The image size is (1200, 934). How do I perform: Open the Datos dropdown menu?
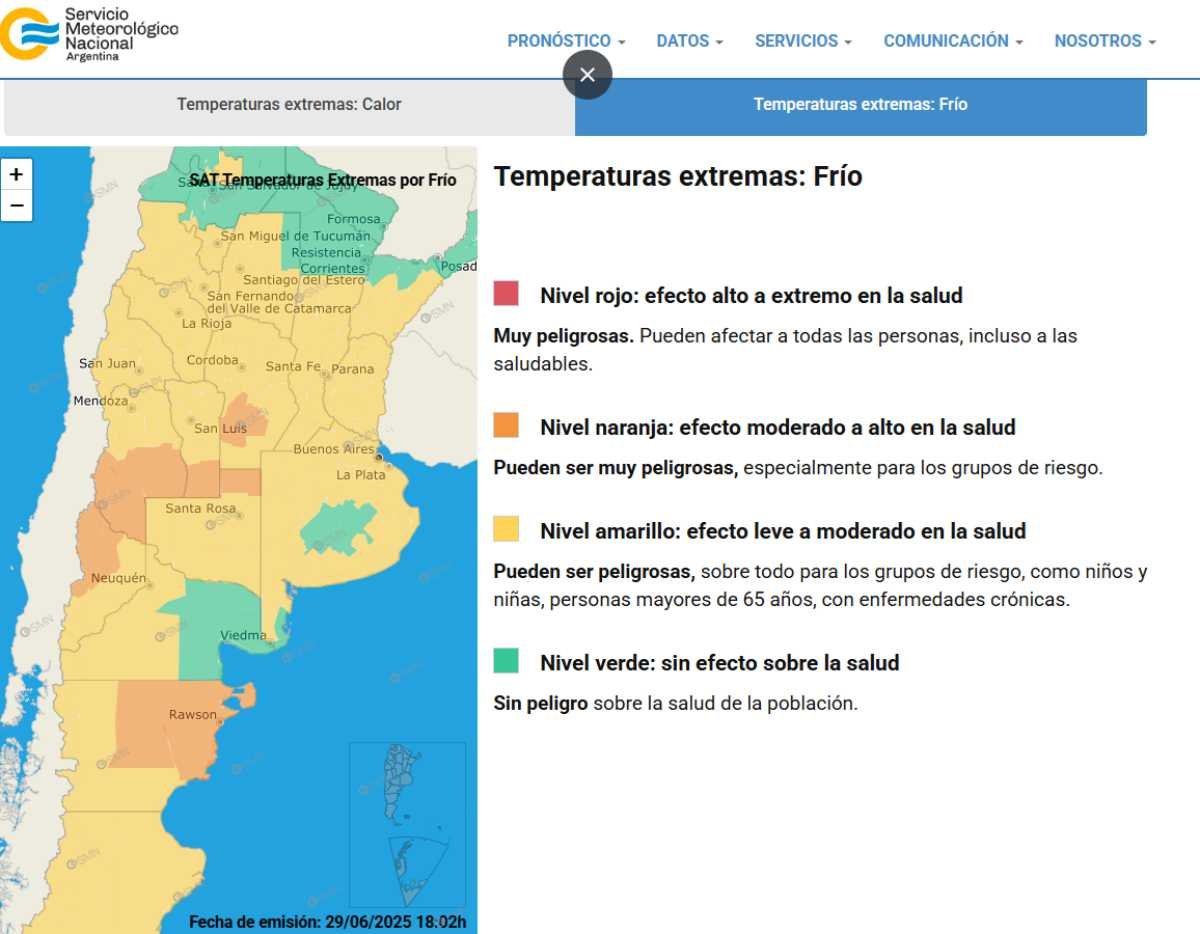coord(690,41)
